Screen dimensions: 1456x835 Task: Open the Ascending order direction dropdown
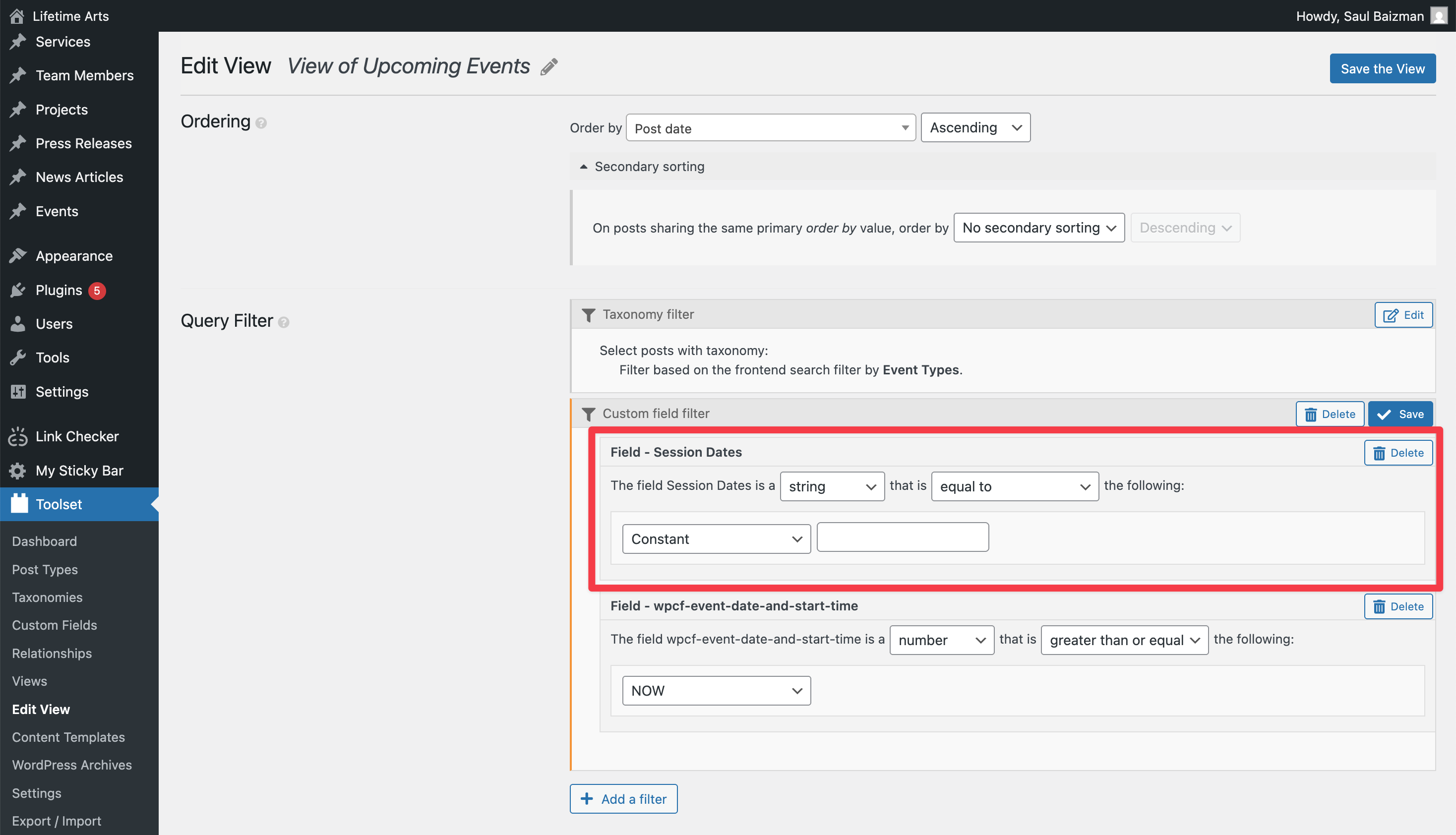coord(975,127)
